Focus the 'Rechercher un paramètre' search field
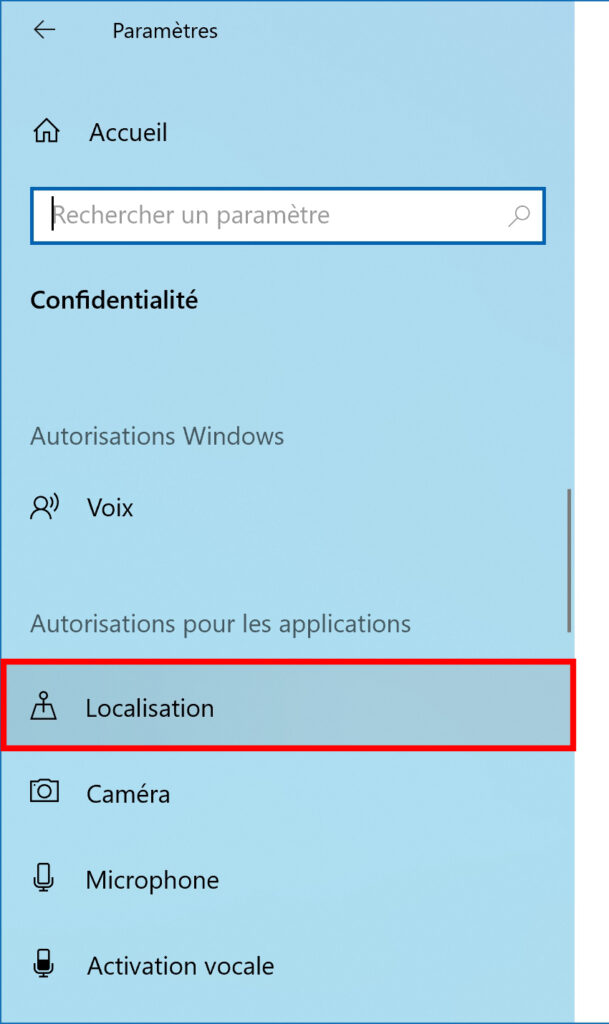This screenshot has width=609, height=1024. coord(288,216)
